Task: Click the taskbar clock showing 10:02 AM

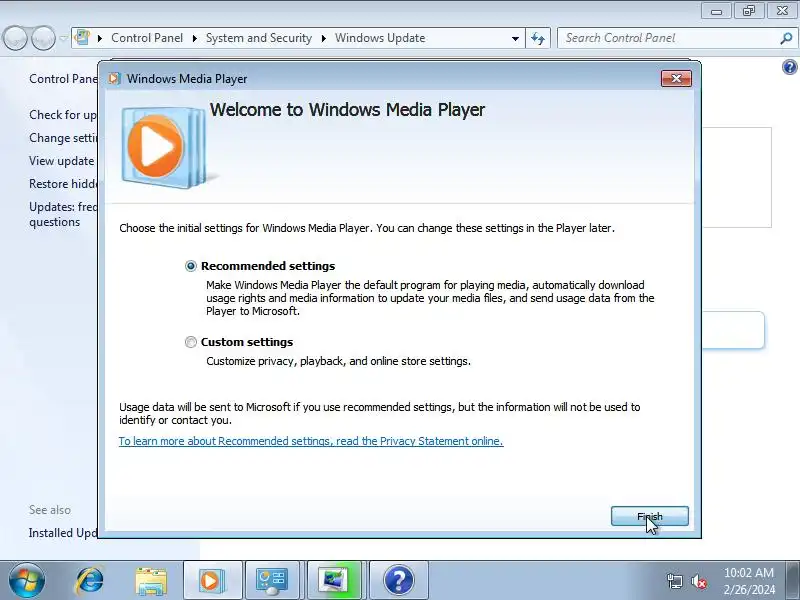Action: (x=749, y=581)
